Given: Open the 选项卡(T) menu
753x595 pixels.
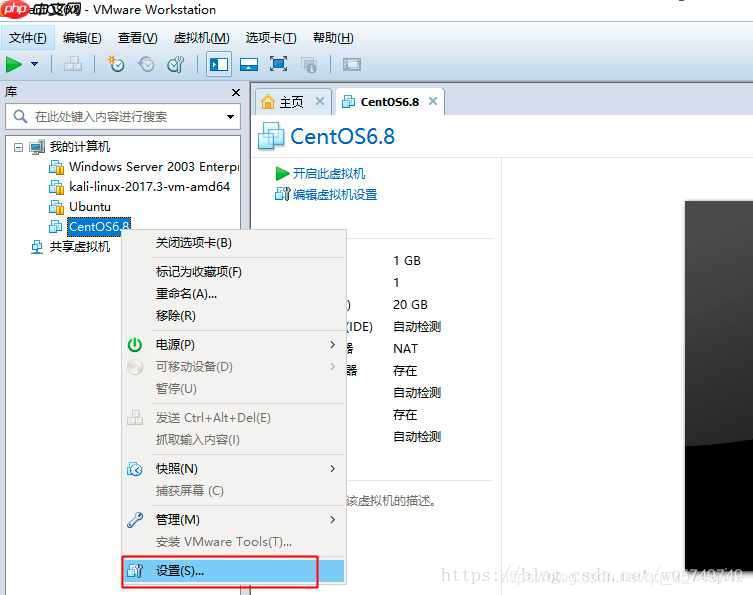Looking at the screenshot, I should [271, 38].
